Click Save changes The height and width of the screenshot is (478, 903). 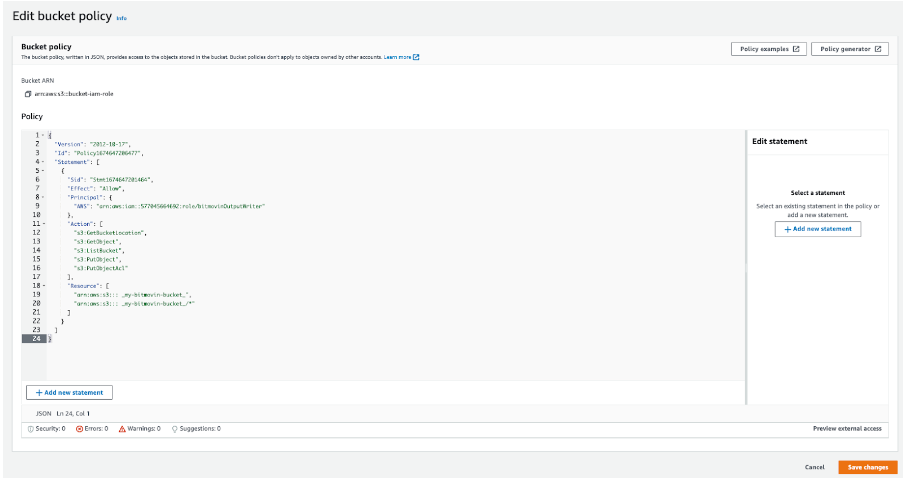point(868,467)
